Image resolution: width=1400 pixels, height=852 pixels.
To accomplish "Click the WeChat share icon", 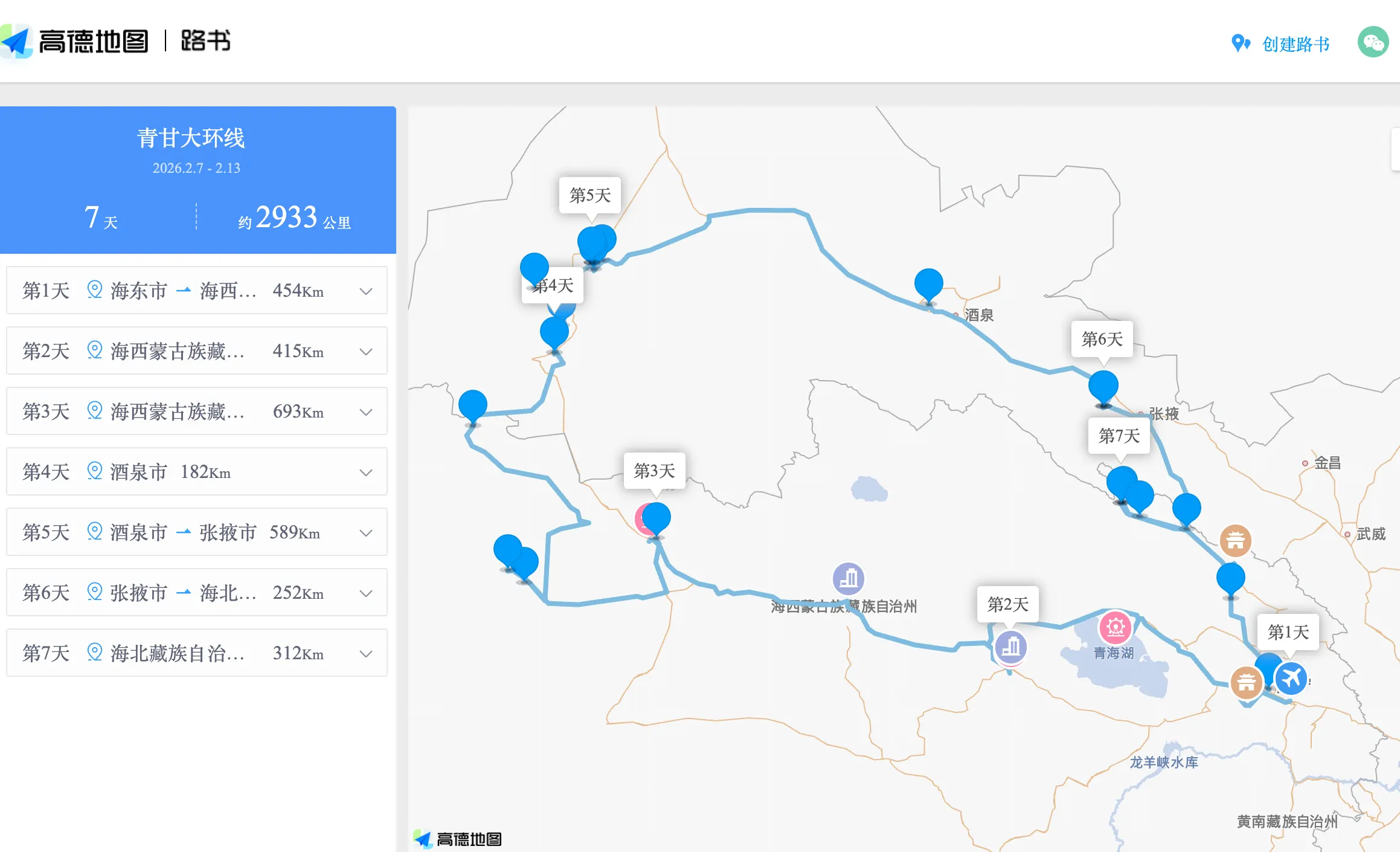I will point(1373,42).
